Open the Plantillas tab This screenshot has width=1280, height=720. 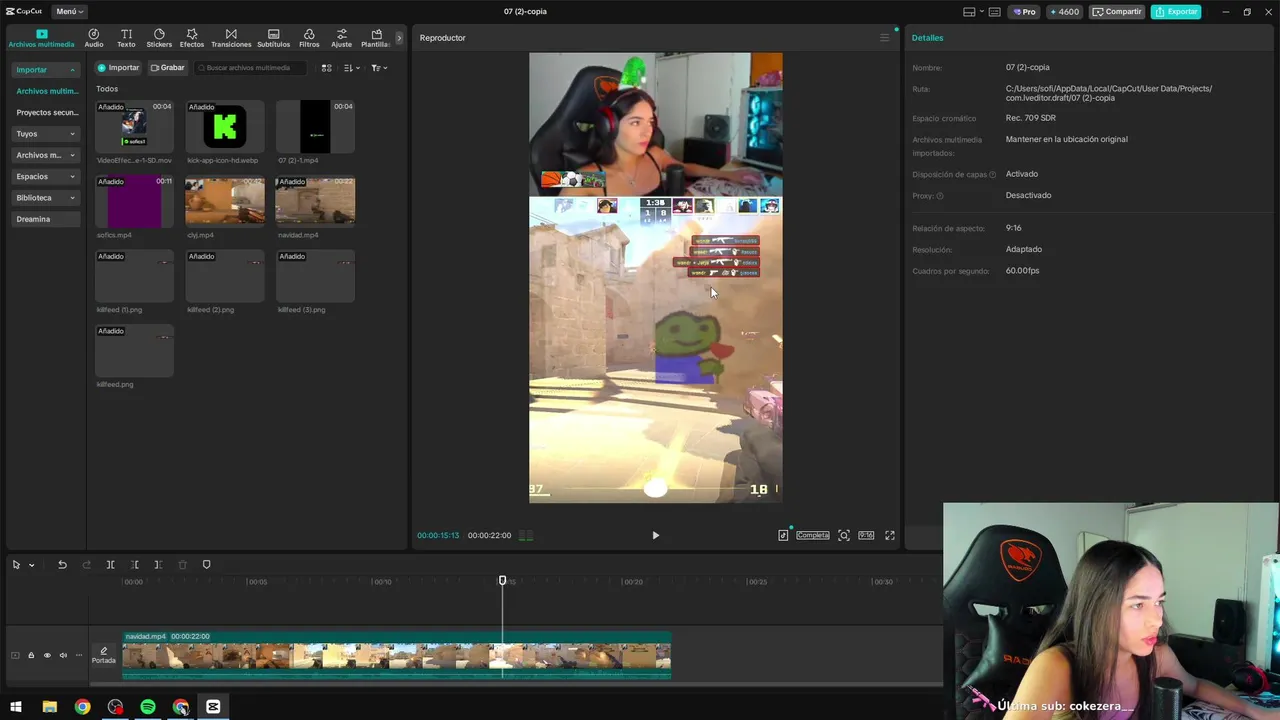[376, 38]
